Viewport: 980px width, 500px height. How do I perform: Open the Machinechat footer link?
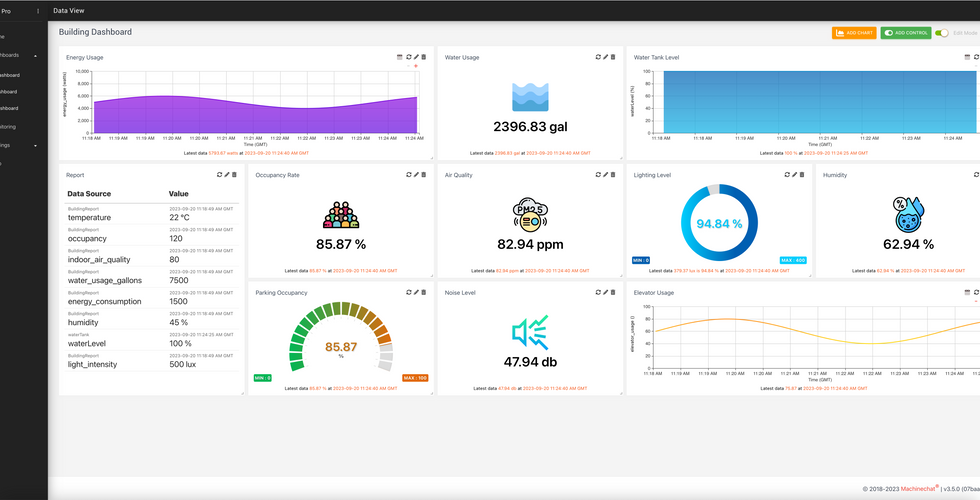[919, 489]
